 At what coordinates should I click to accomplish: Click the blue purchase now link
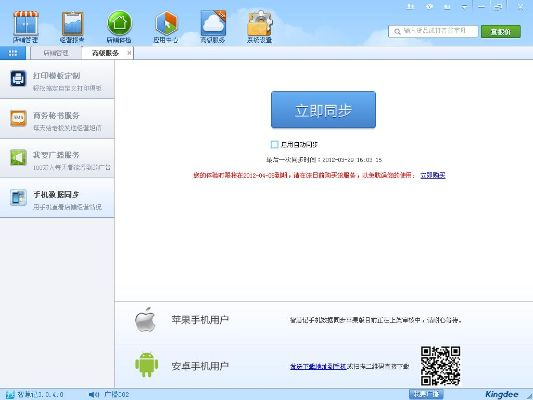click(x=433, y=175)
